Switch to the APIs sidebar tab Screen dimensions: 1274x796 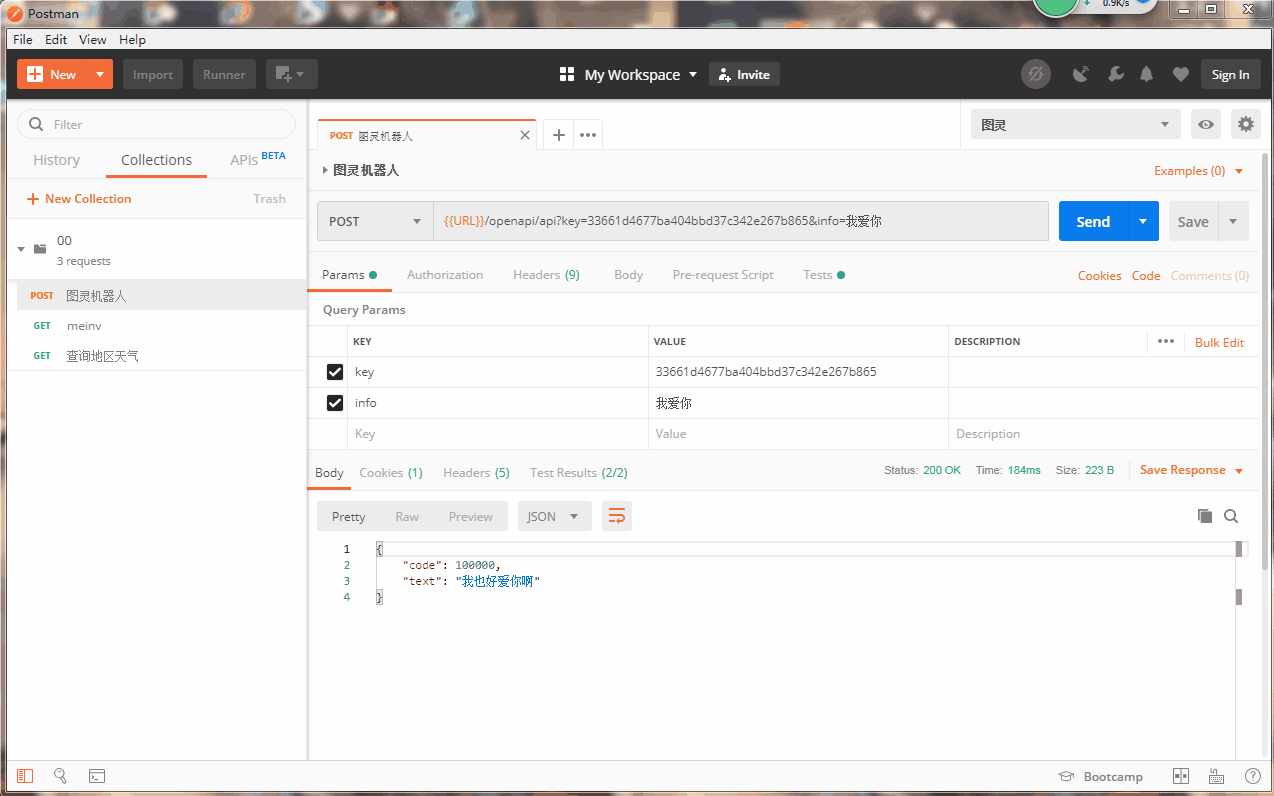pyautogui.click(x=258, y=159)
